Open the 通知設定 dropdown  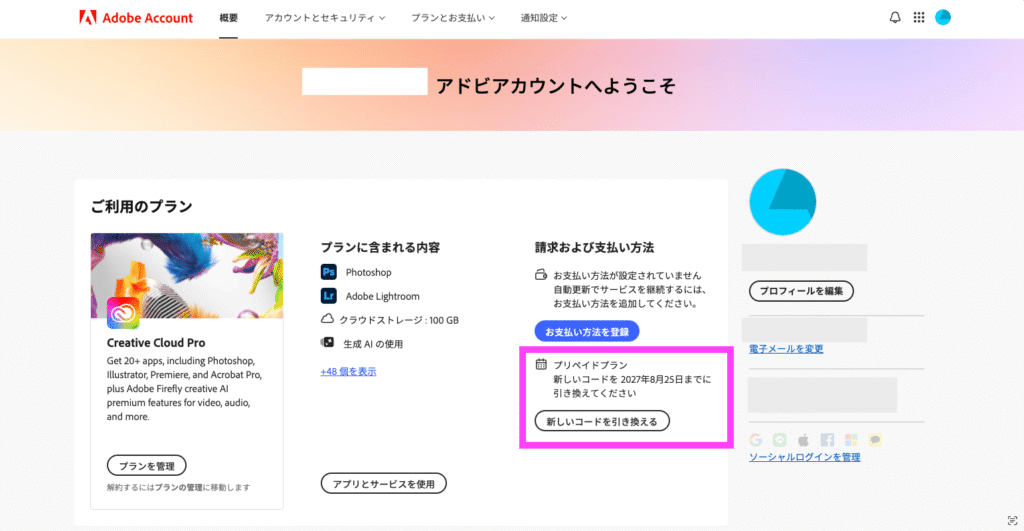pos(543,18)
